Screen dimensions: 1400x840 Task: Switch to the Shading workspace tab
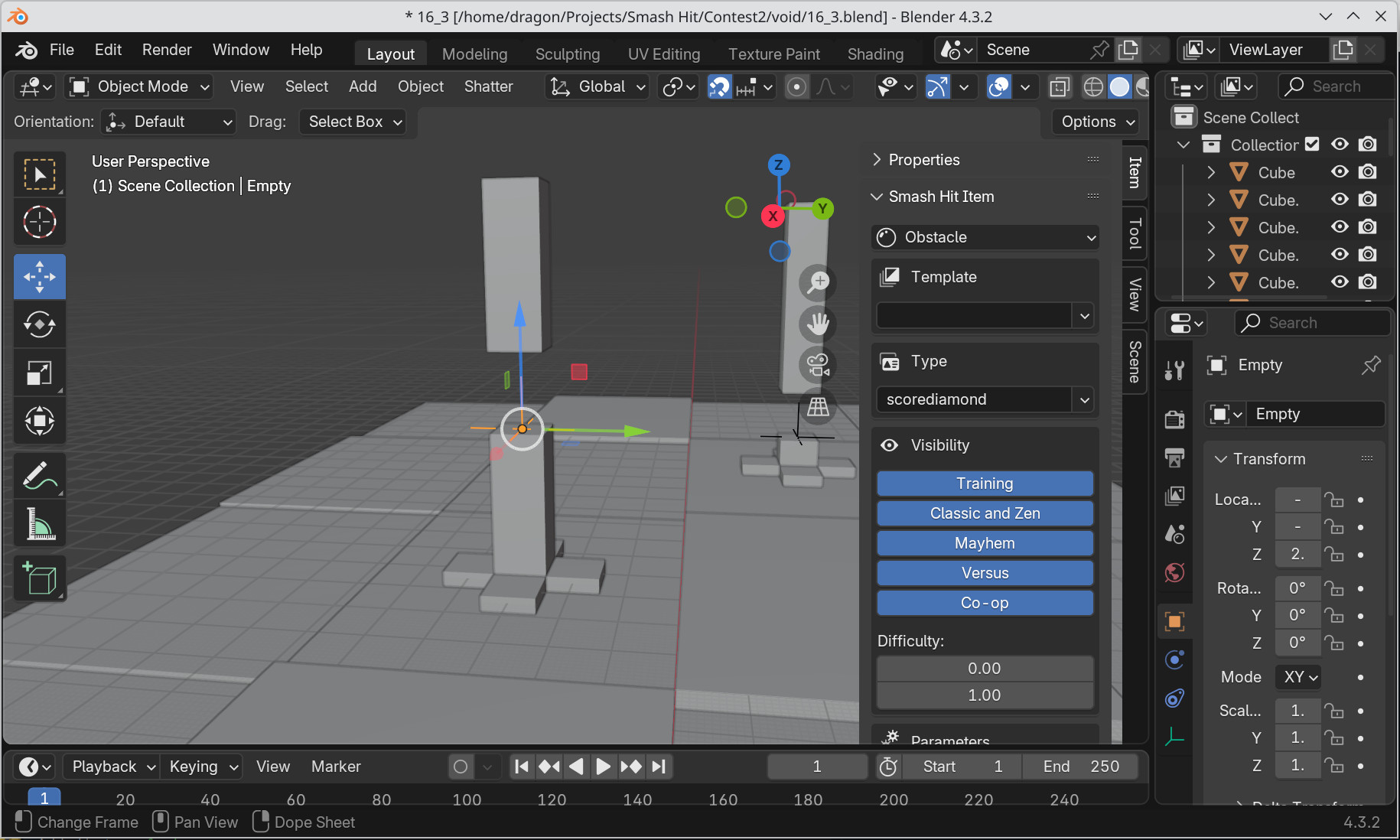coord(875,54)
